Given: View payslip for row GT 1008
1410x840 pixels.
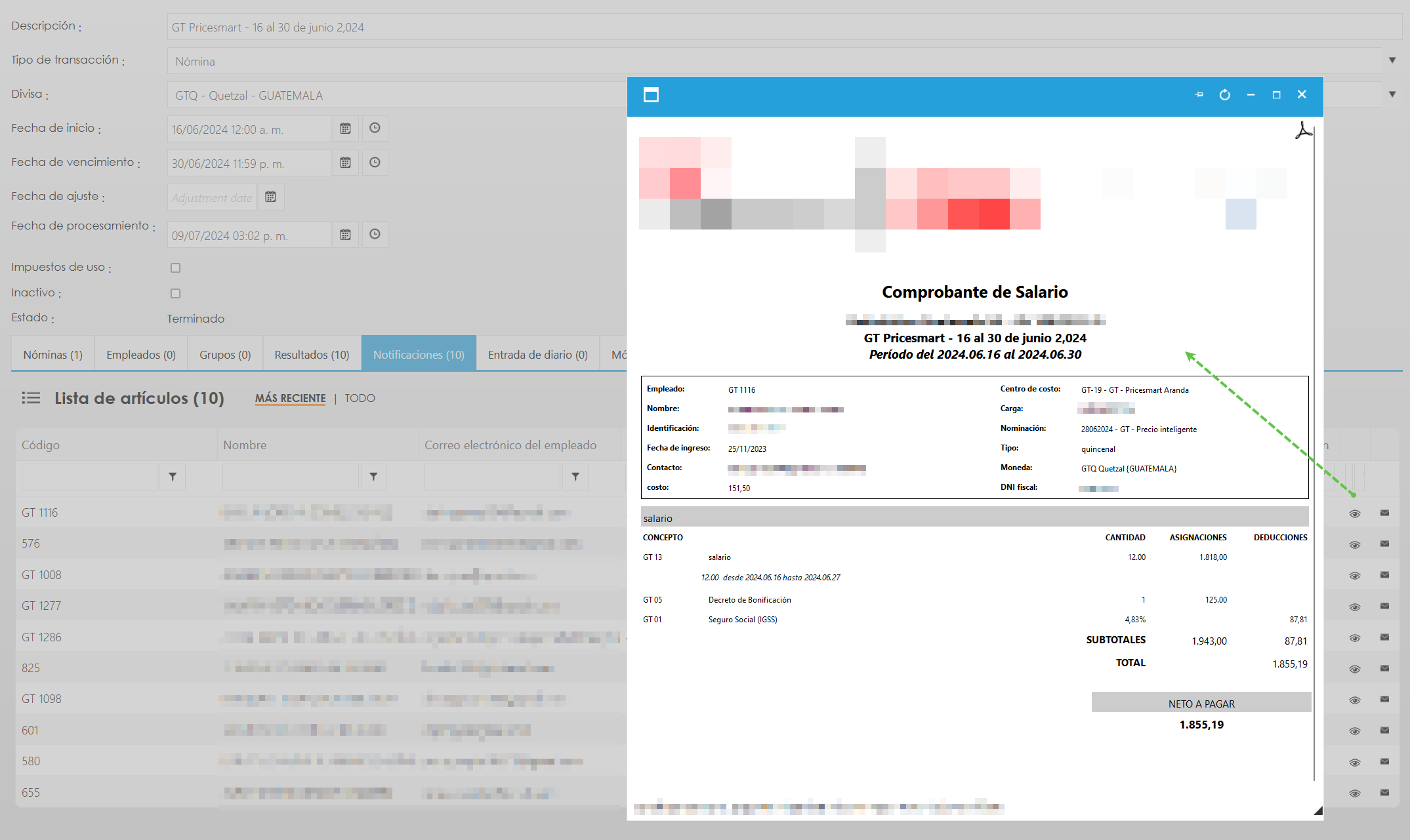Looking at the screenshot, I should pyautogui.click(x=1355, y=576).
